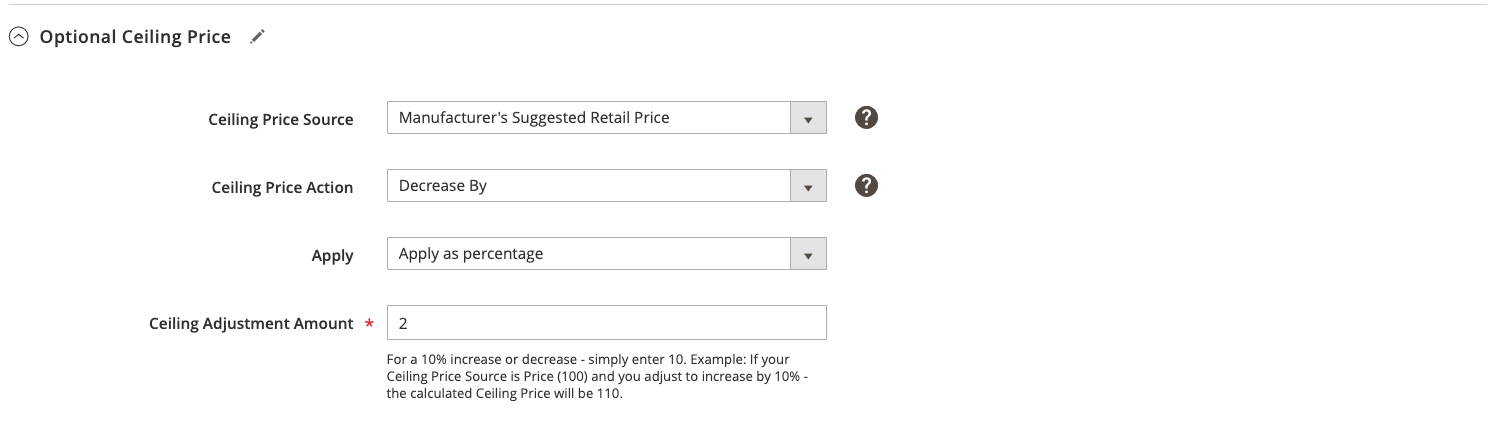1494x430 pixels.
Task: Click the red required asterisk
Action: [x=369, y=324]
